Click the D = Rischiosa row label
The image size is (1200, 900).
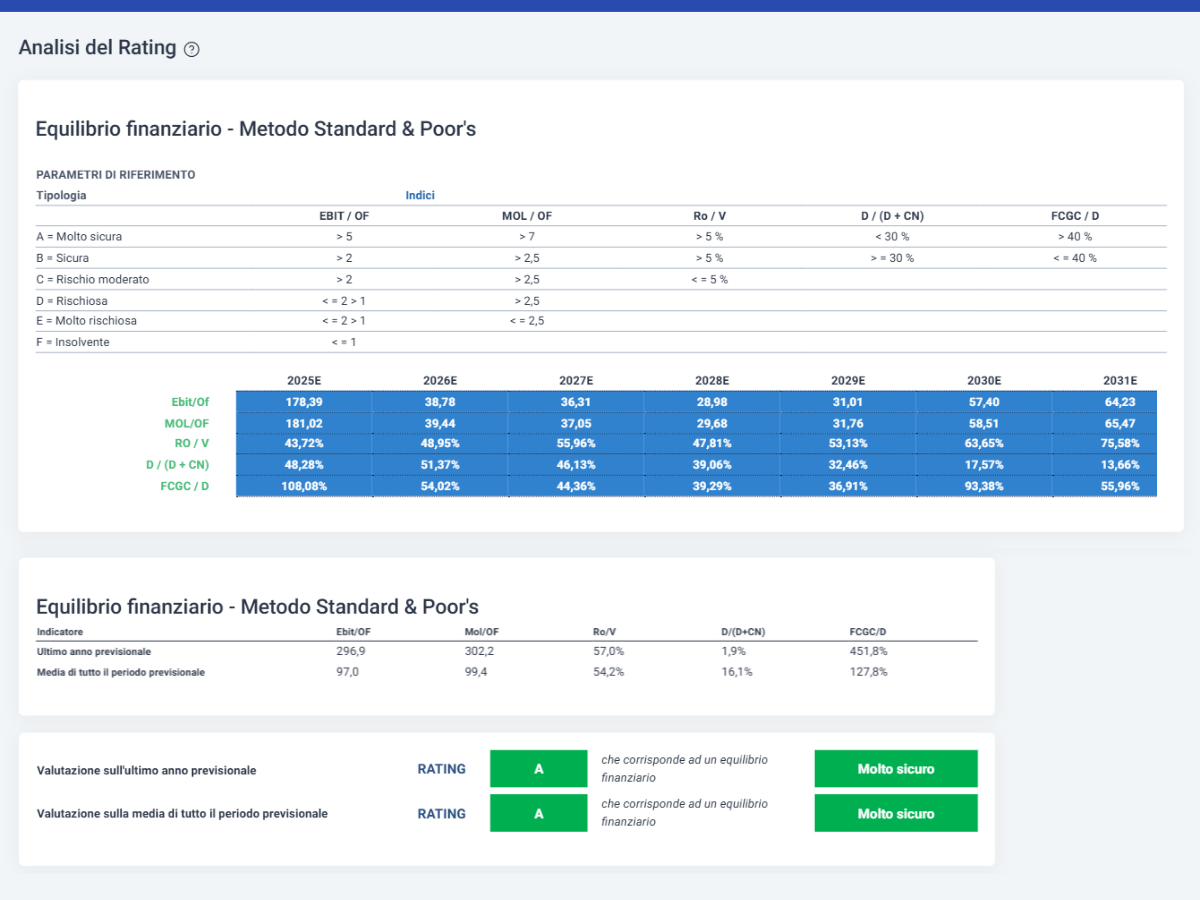(x=72, y=300)
